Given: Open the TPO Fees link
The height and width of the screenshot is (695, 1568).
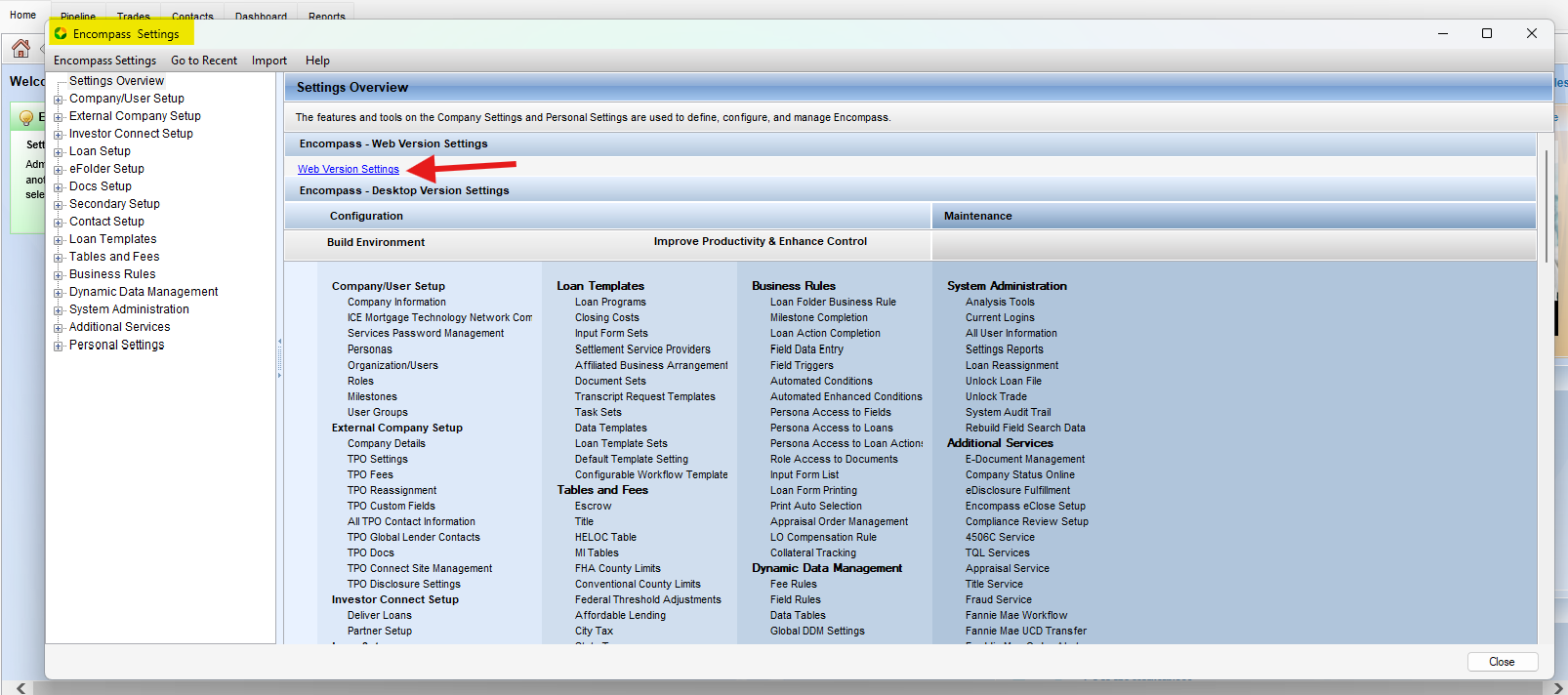Looking at the screenshot, I should pos(370,474).
